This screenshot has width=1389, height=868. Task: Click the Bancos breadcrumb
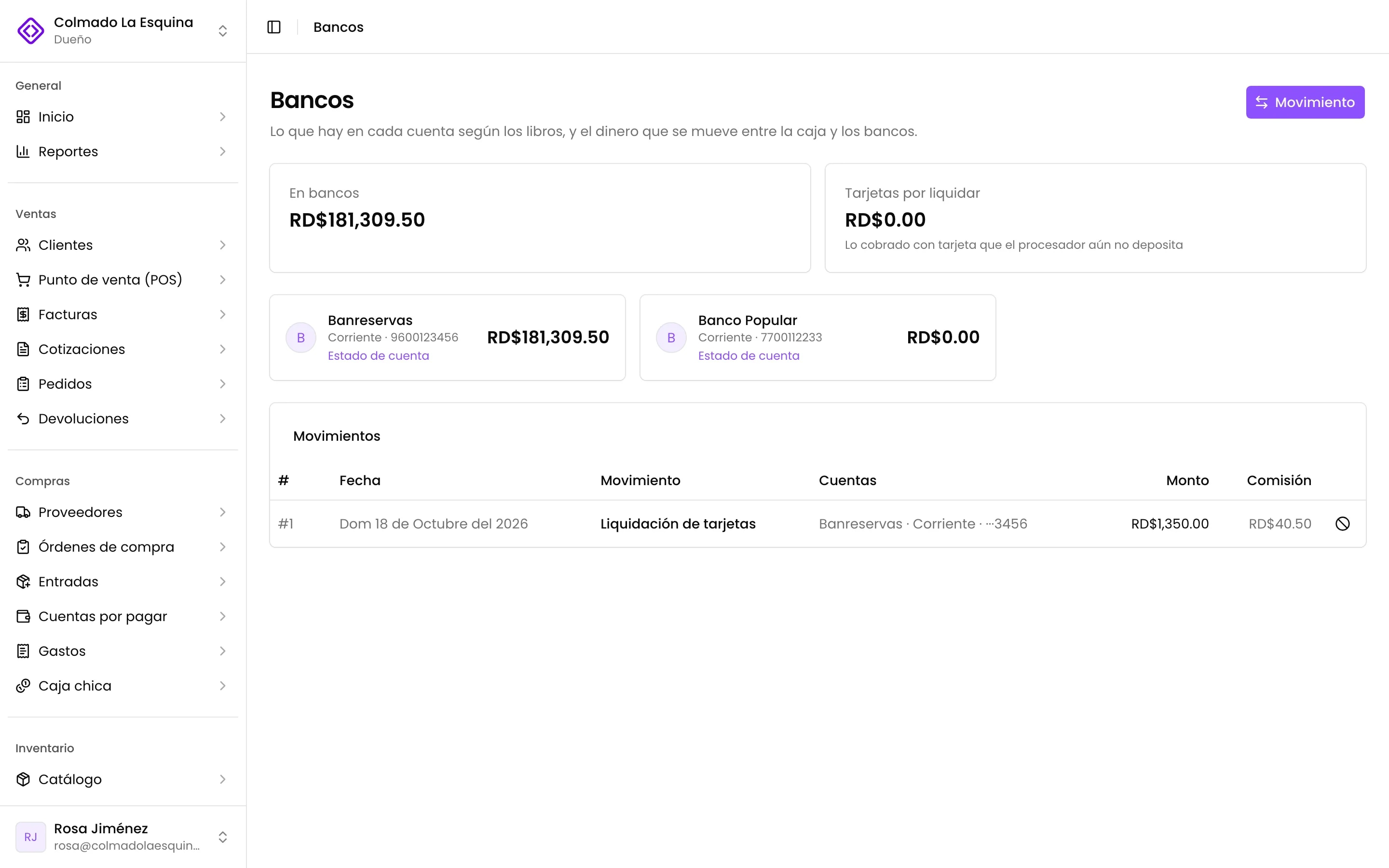pyautogui.click(x=338, y=27)
